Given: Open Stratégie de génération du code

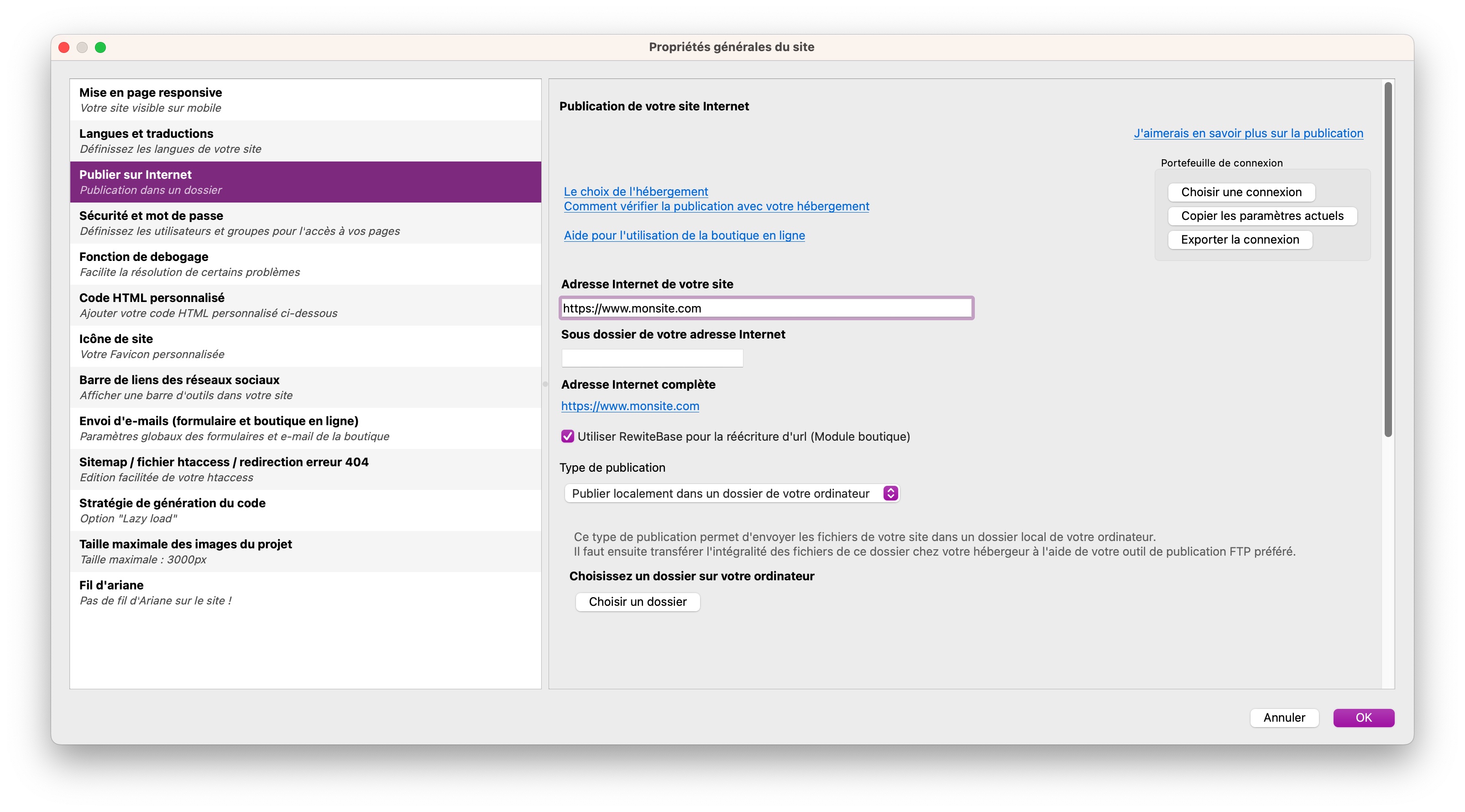Looking at the screenshot, I should pos(305,510).
